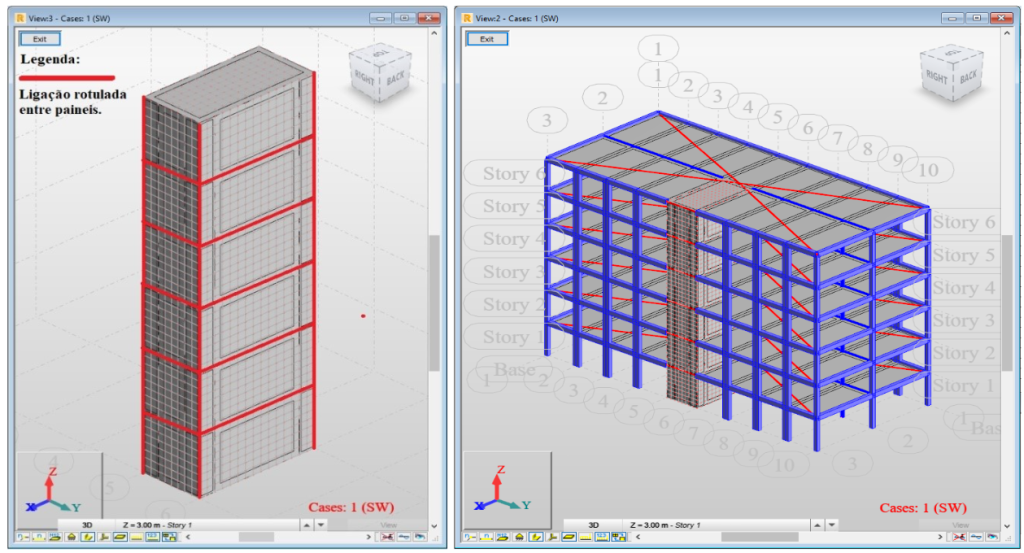The image size is (1024, 553).
Task: Toggle bar numbers icon in View:3 toolbar
Action: coord(39,537)
